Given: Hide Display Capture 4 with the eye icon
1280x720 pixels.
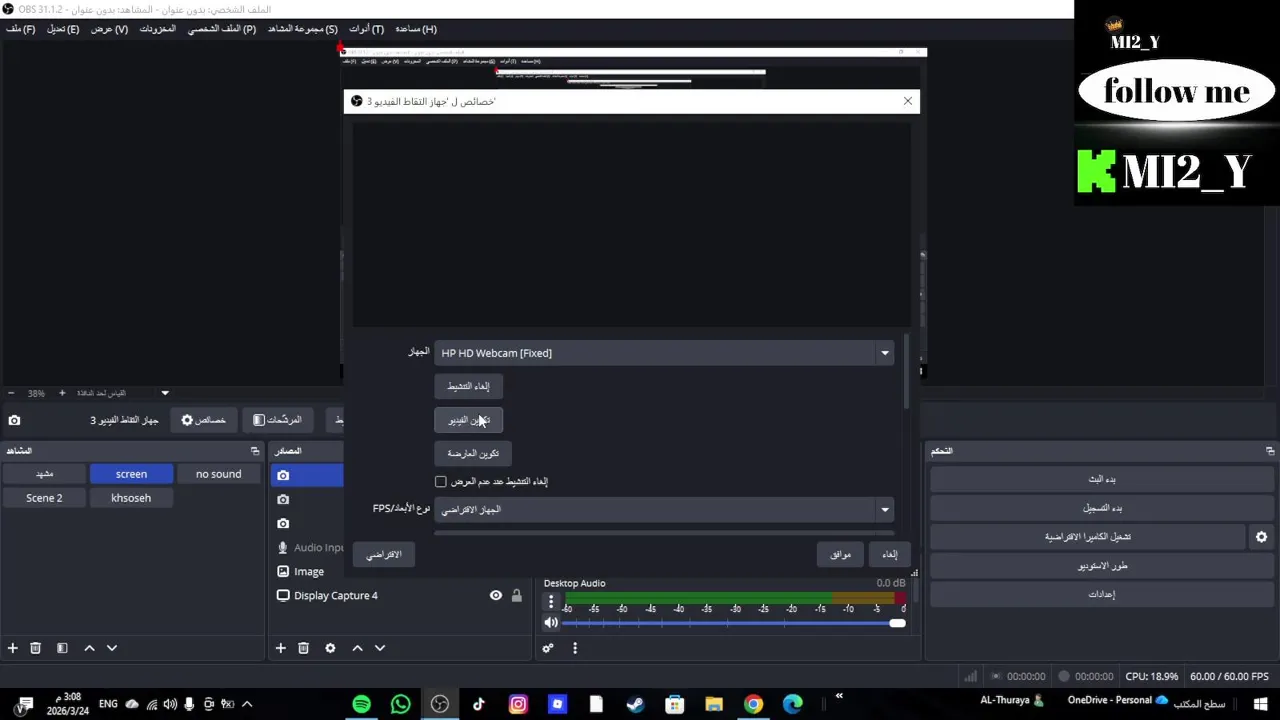Looking at the screenshot, I should [x=496, y=596].
